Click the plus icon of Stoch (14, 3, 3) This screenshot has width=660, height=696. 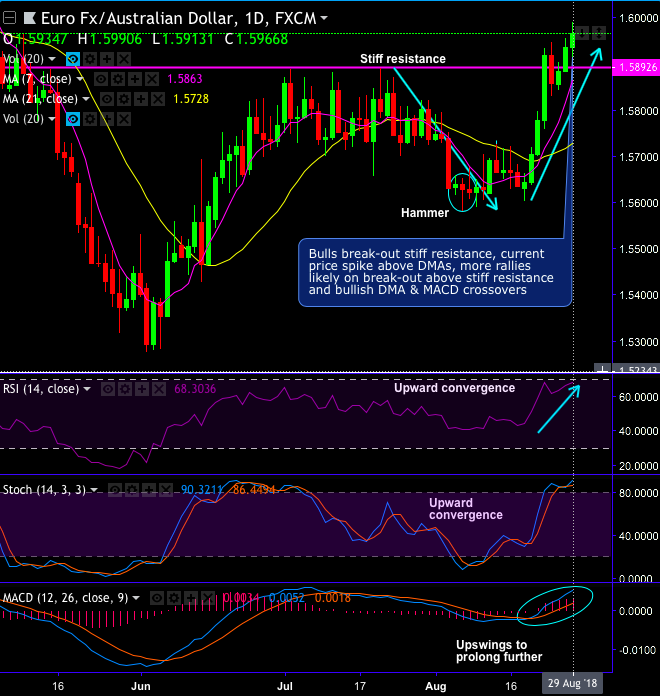149,490
